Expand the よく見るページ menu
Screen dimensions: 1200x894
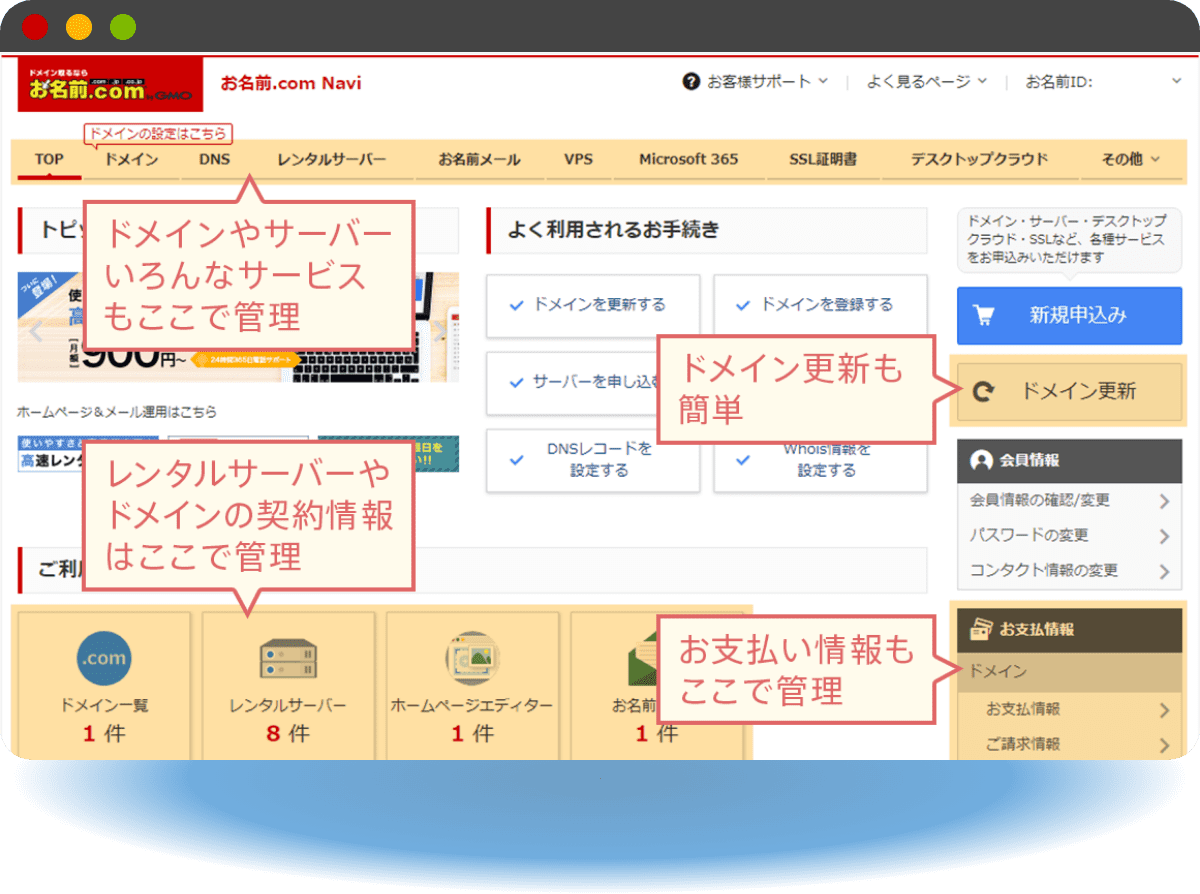pos(927,82)
